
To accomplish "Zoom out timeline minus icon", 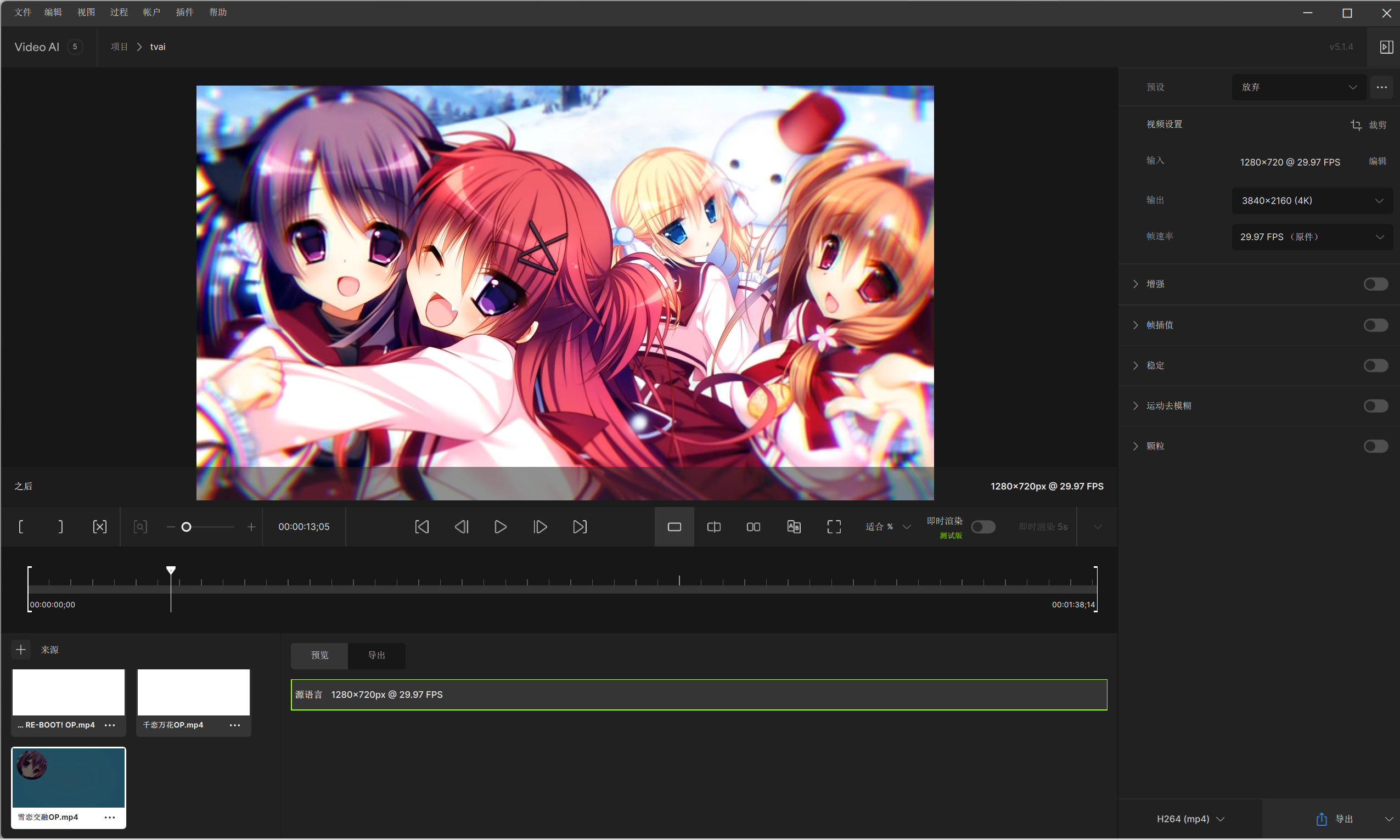I will [170, 527].
